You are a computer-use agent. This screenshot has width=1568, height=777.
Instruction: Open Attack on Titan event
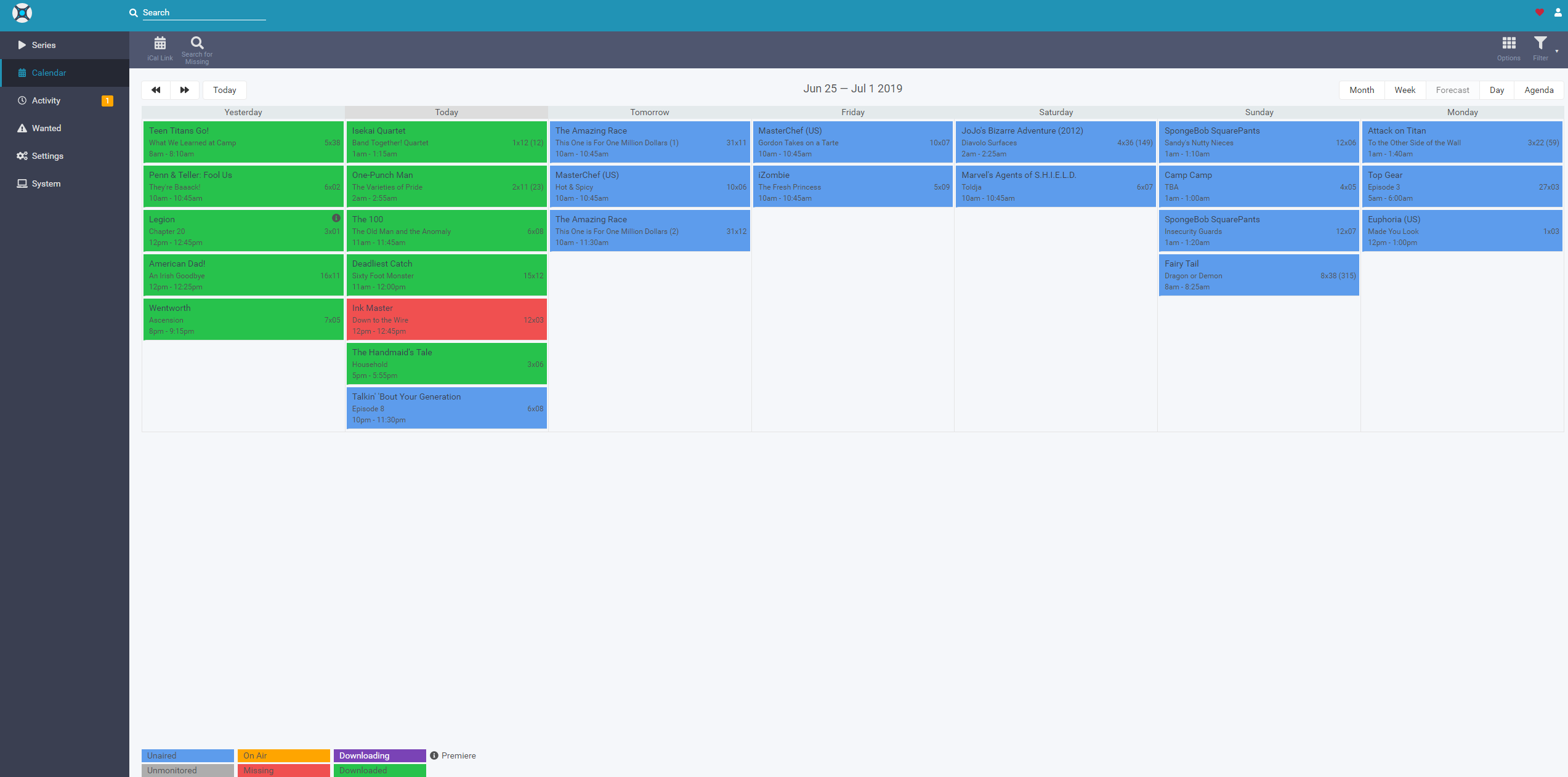click(1462, 142)
